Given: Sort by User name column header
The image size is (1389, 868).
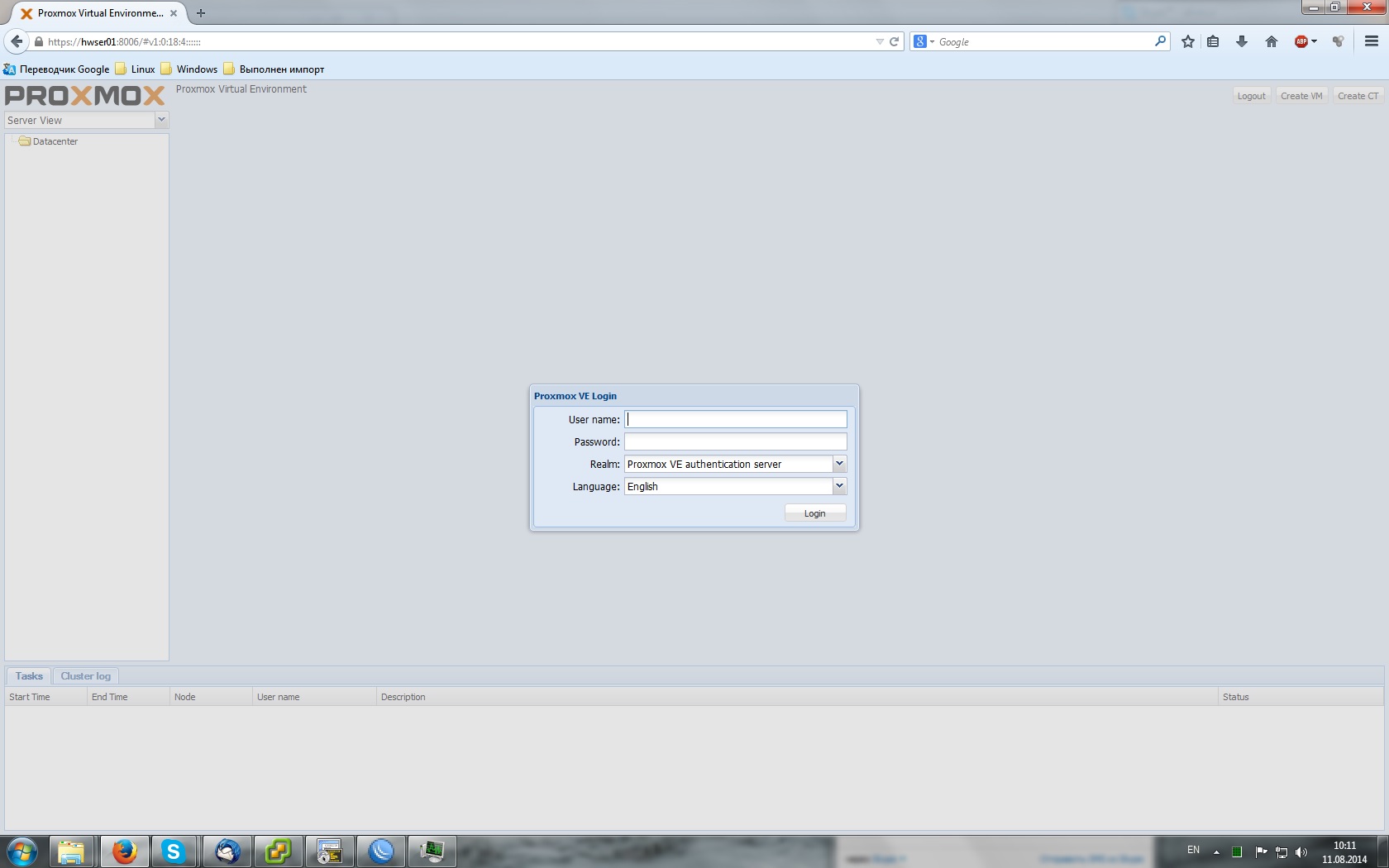Looking at the screenshot, I should [314, 697].
